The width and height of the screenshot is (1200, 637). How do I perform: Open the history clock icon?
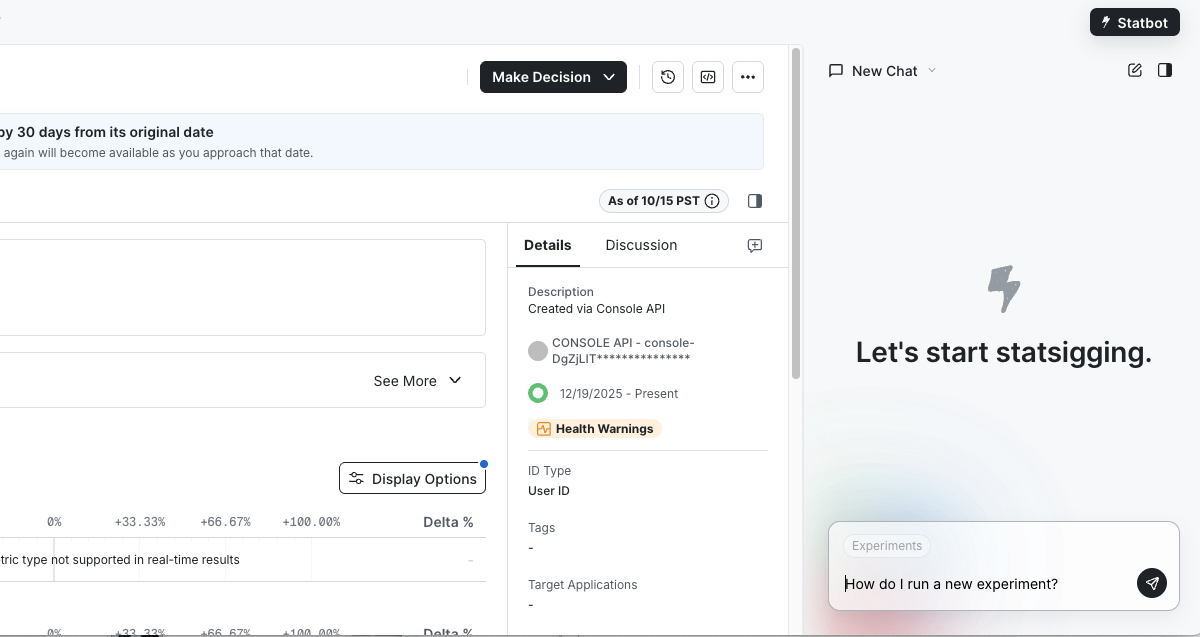click(668, 77)
